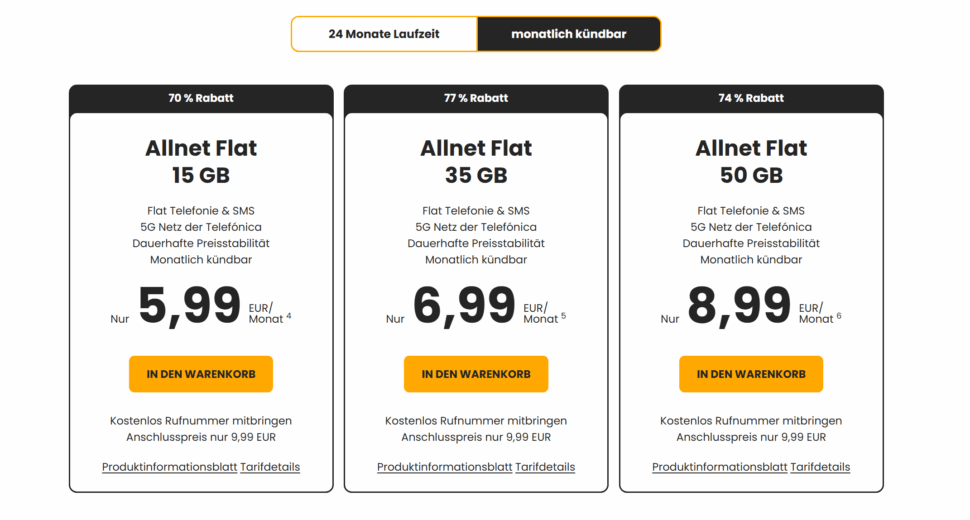Open Tarifdetails of the 50 GB plan
The image size is (970, 520).
click(x=820, y=467)
